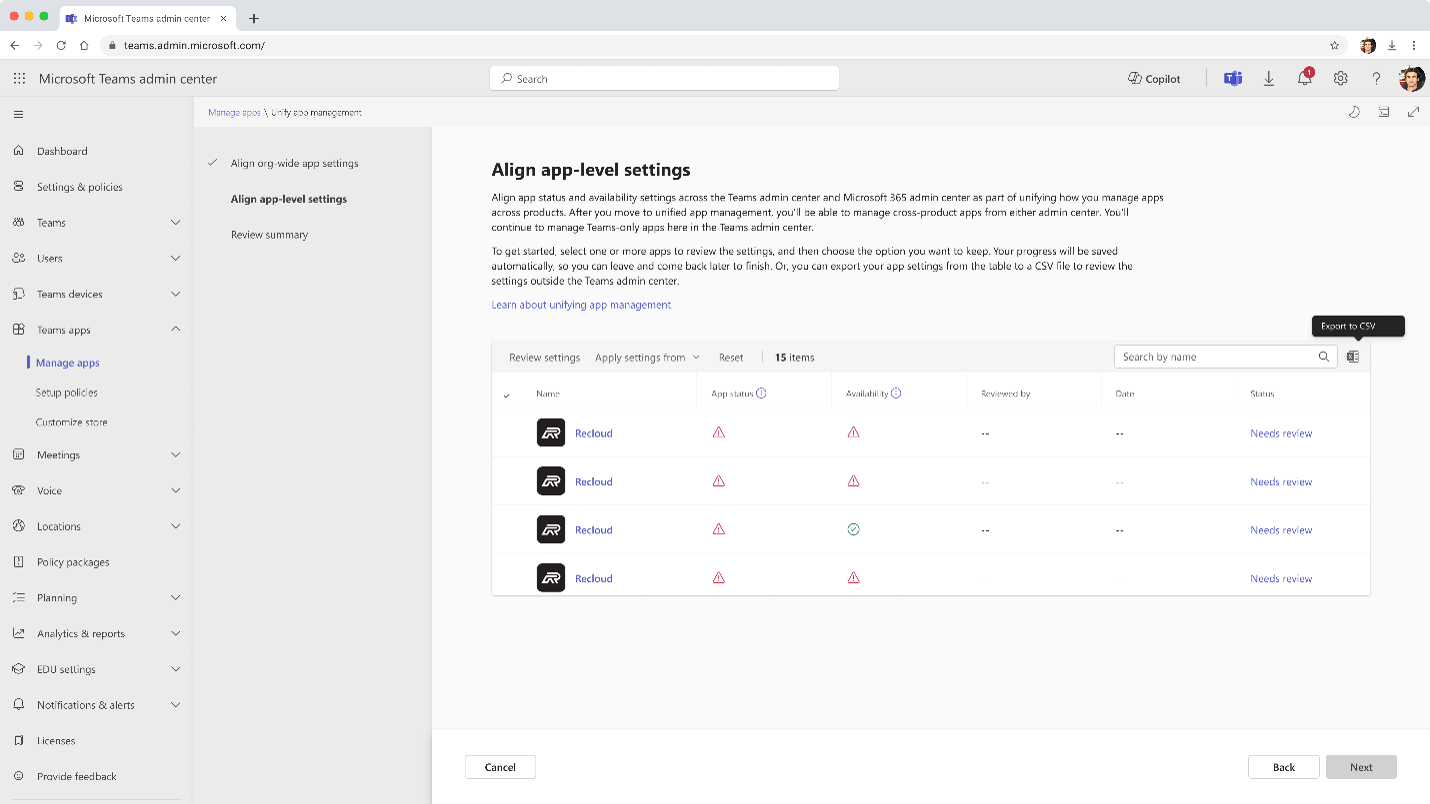Click the Help question mark icon
1430x804 pixels.
1376,79
